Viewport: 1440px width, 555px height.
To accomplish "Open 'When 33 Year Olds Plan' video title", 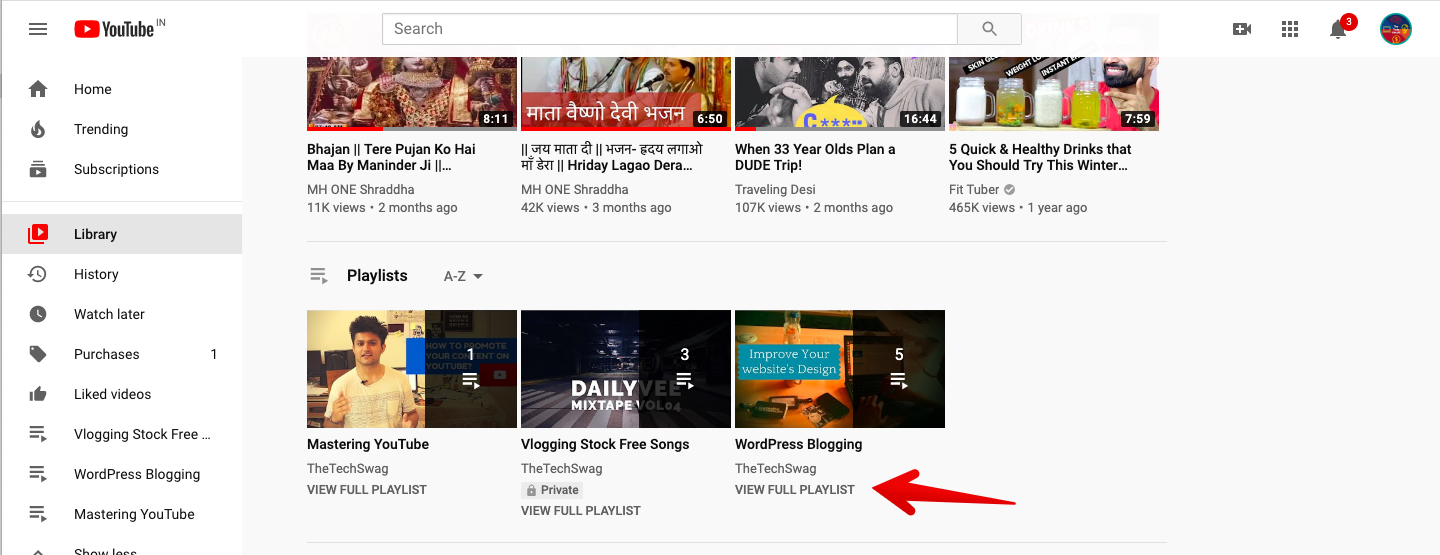I will coord(815,157).
